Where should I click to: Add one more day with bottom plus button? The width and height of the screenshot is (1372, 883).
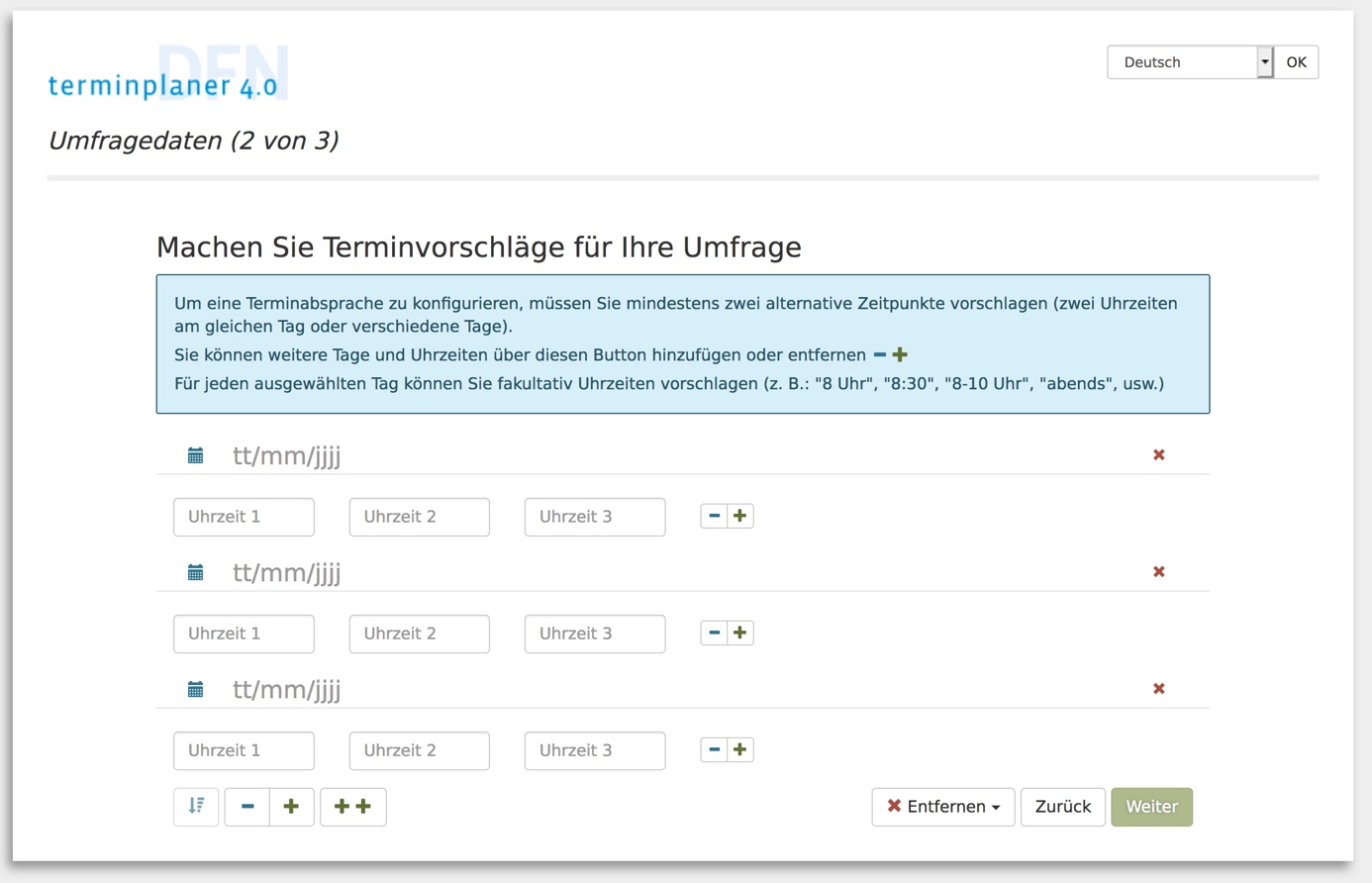[291, 807]
